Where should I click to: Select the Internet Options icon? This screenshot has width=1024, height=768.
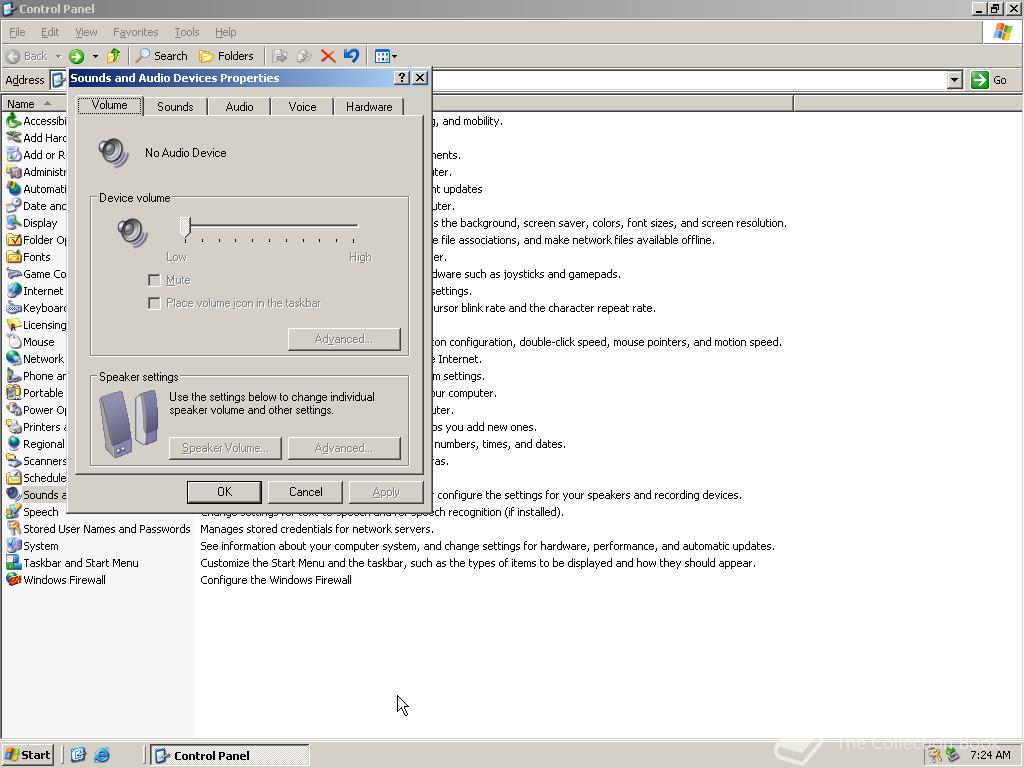click(14, 291)
